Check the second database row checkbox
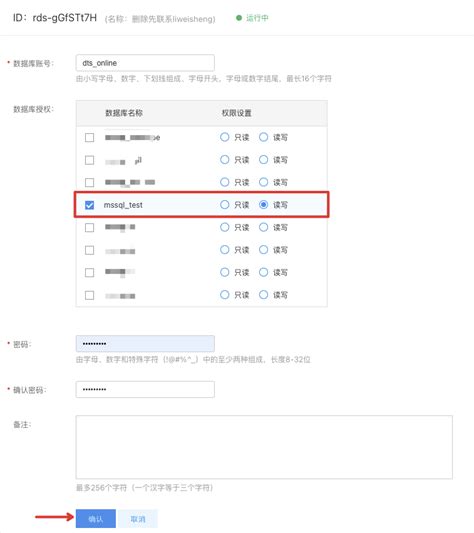The image size is (474, 533). (89, 160)
